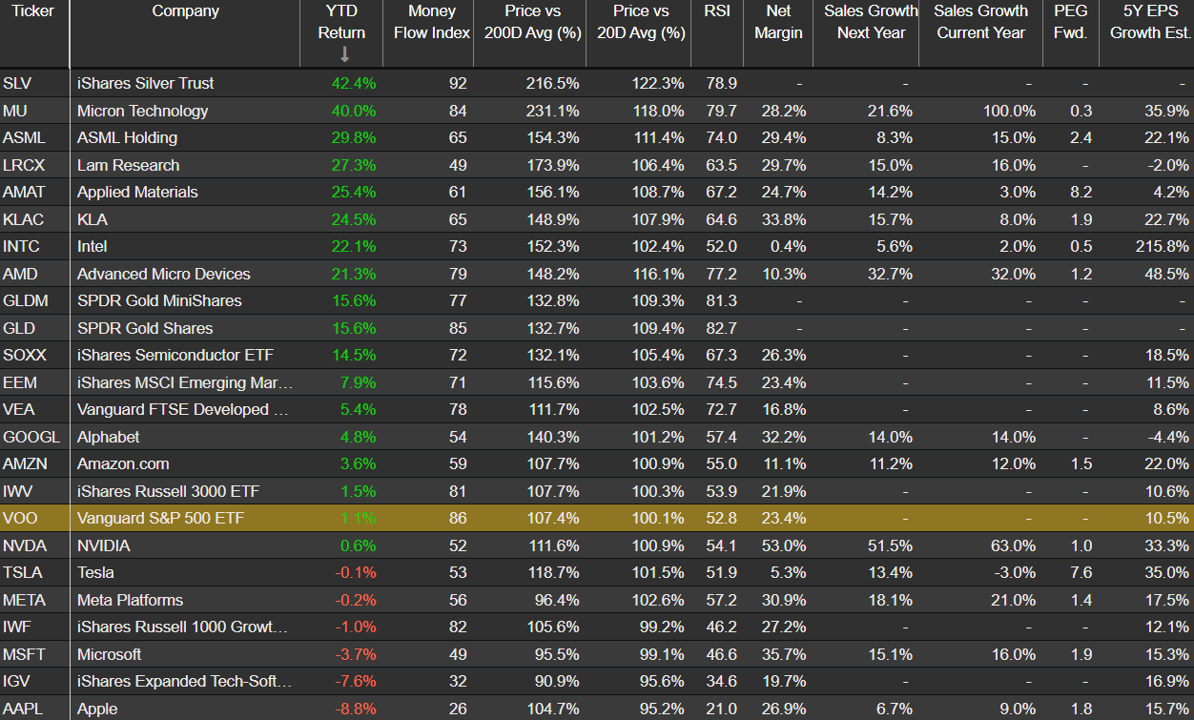The image size is (1194, 720).
Task: Select the GLDM ticker cell
Action: 25,301
